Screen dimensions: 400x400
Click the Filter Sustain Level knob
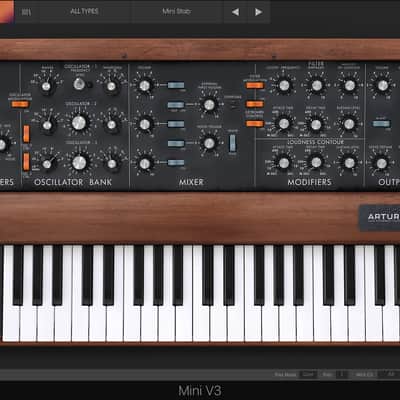349,124
